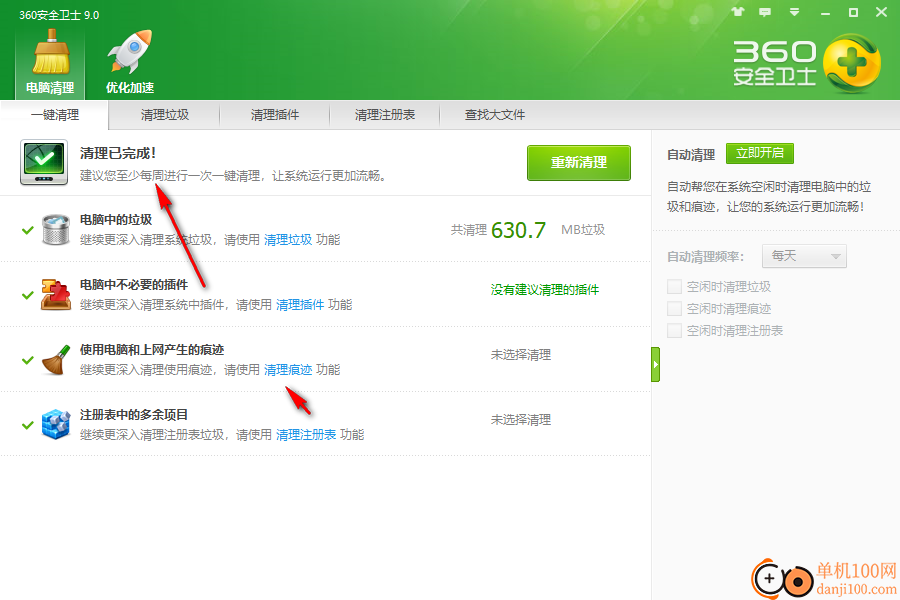The image size is (900, 600).
Task: Minimize the 360安全卫士 window
Action: pyautogui.click(x=825, y=13)
